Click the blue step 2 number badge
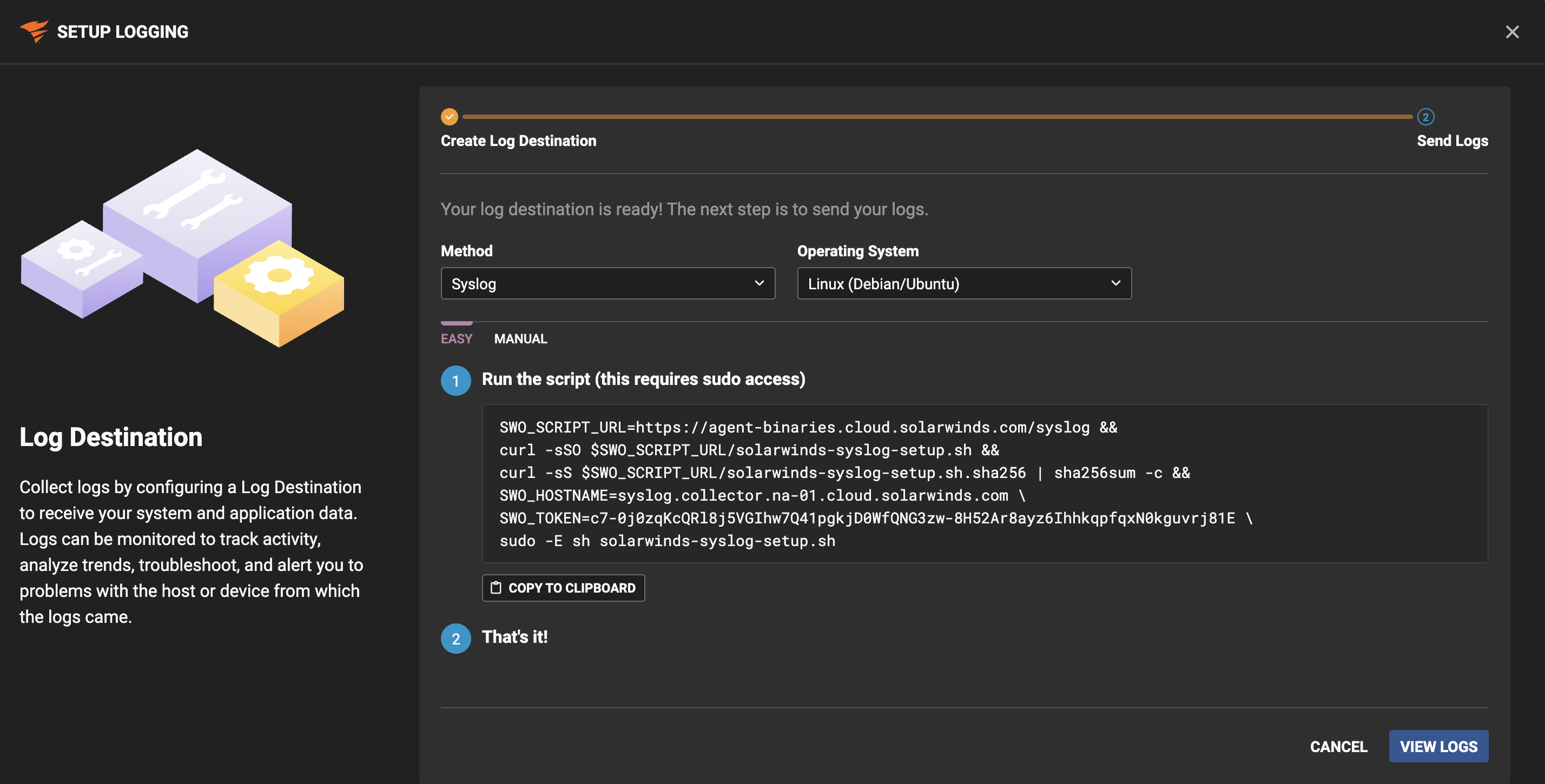 tap(456, 639)
